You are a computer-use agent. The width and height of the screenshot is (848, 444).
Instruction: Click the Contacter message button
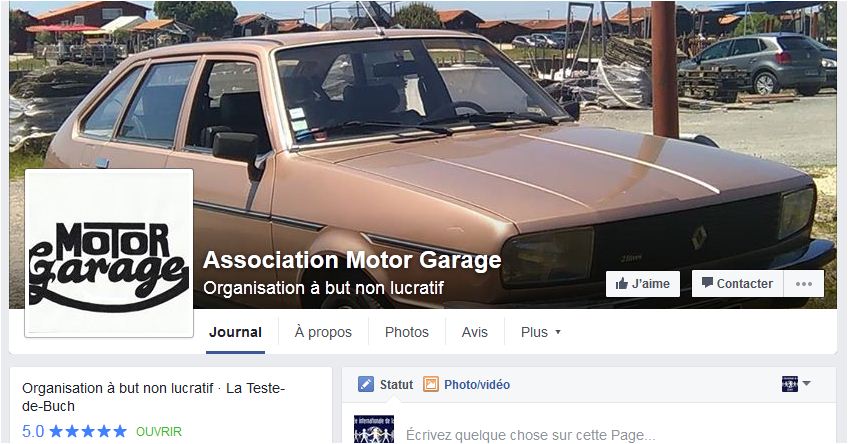point(737,283)
